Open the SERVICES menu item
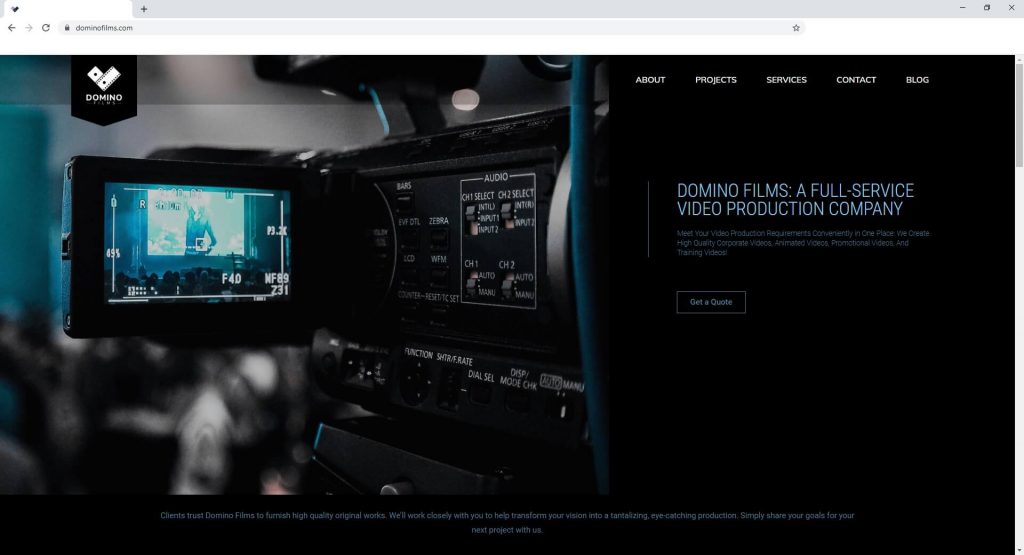 [x=786, y=80]
